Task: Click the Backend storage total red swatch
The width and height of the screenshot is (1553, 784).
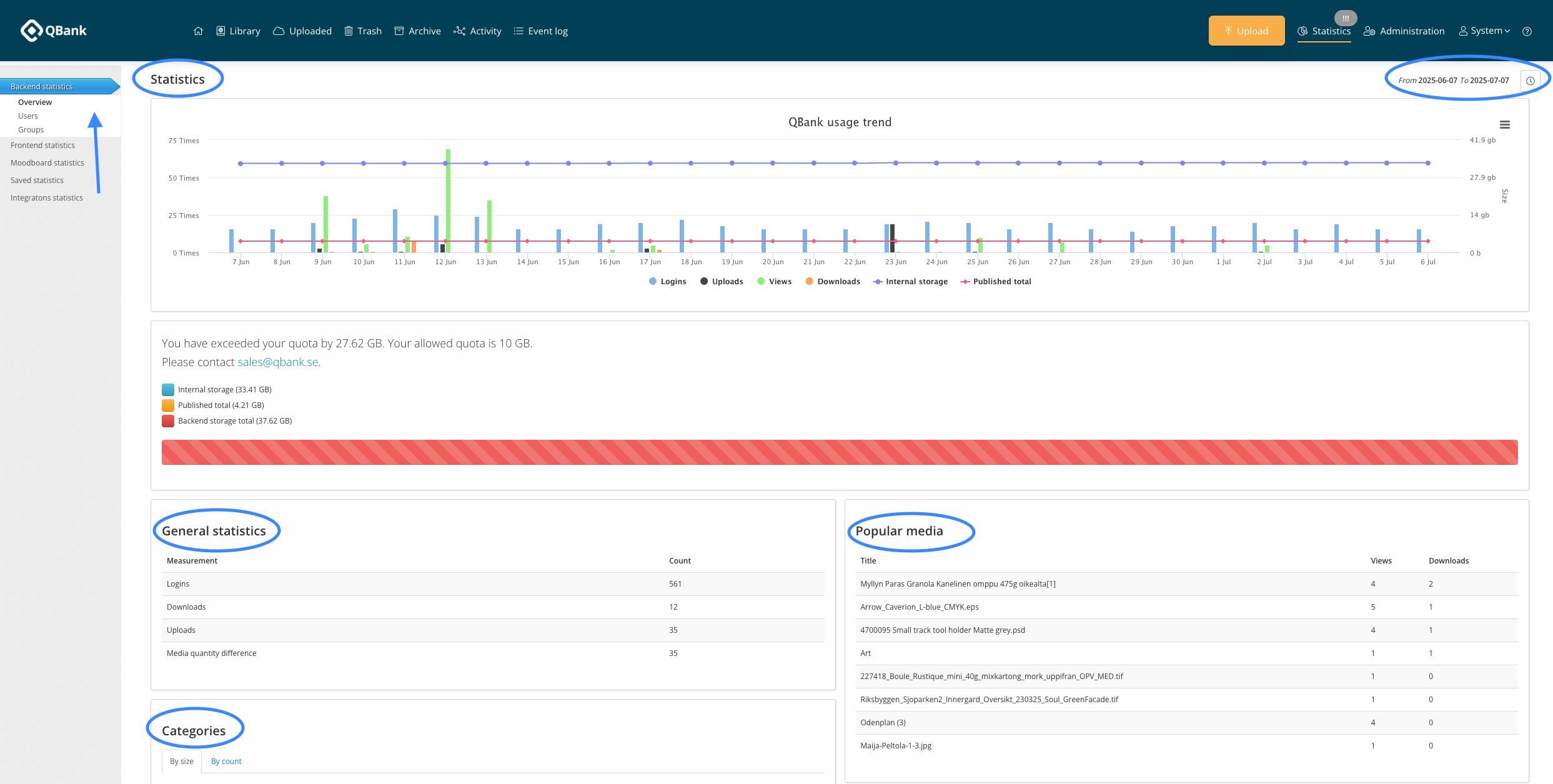Action: (x=168, y=421)
